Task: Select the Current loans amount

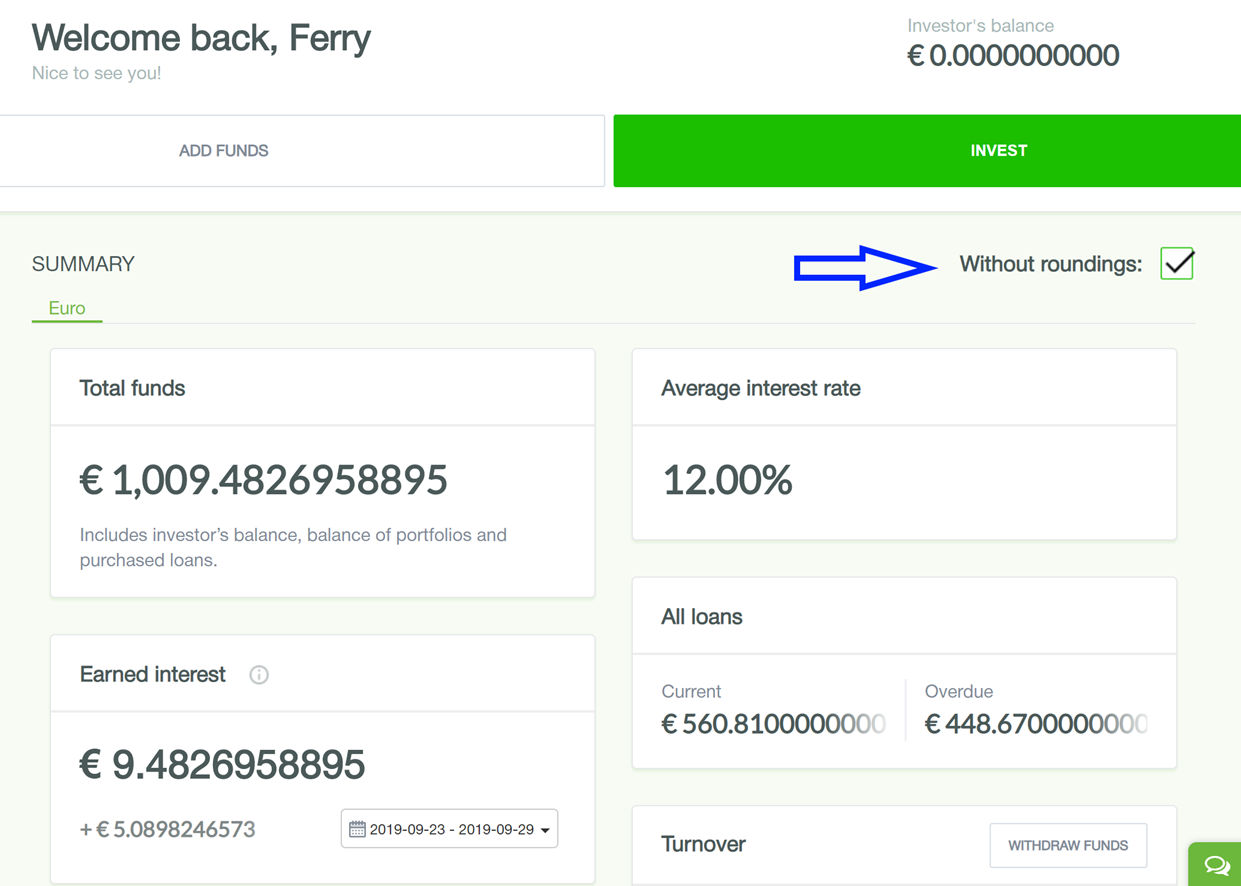Action: click(x=773, y=723)
